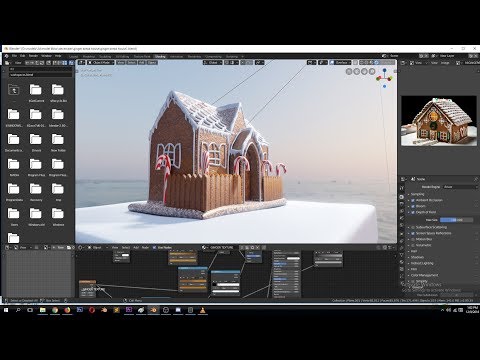The height and width of the screenshot is (360, 480).
Task: Click the Blender logo icon in menu bar
Action: 7,56
